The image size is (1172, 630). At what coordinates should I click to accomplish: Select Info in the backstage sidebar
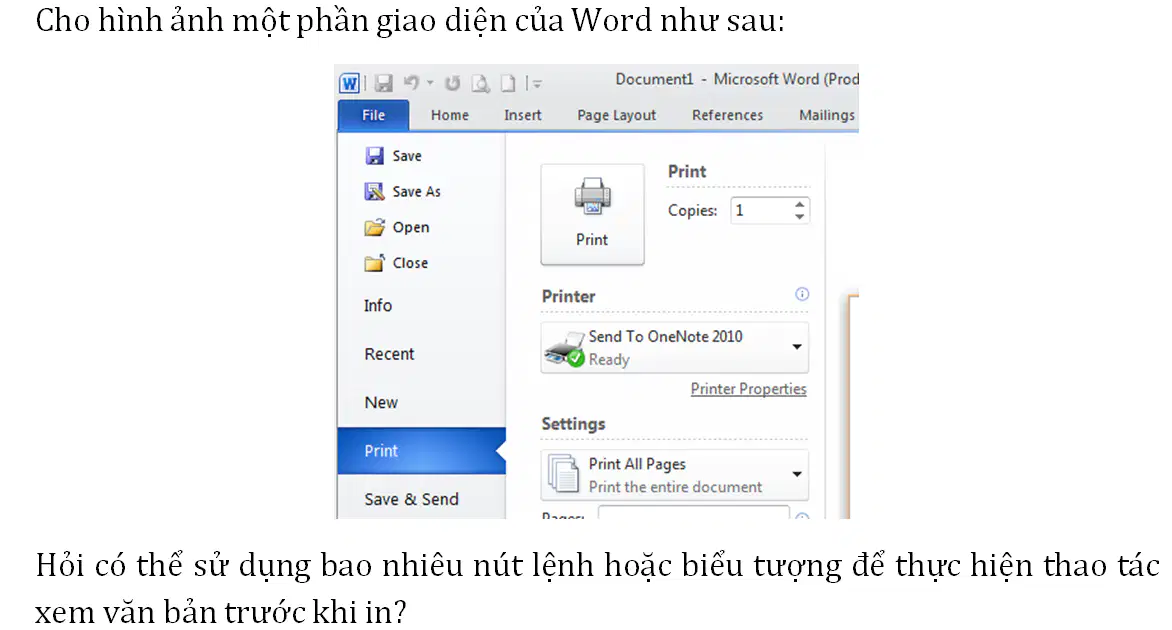pos(377,305)
